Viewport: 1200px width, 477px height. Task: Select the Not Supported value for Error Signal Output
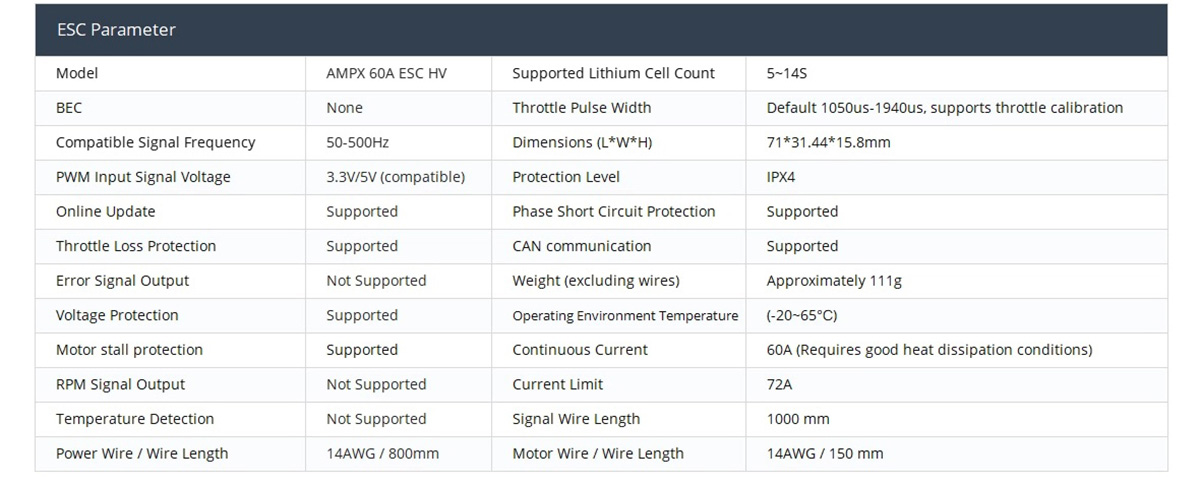[376, 281]
